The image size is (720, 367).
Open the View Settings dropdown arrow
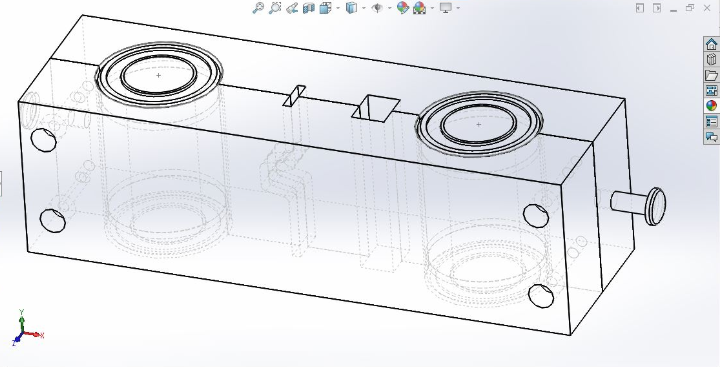pos(458,8)
